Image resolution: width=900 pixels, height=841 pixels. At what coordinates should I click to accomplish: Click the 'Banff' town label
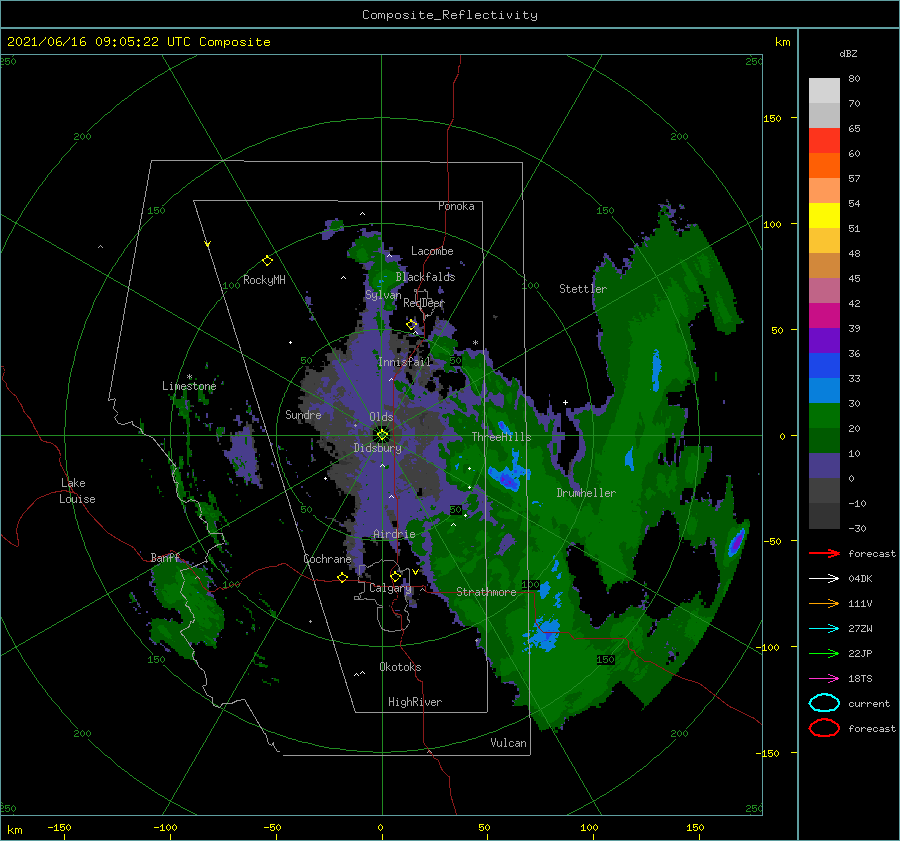[x=165, y=557]
